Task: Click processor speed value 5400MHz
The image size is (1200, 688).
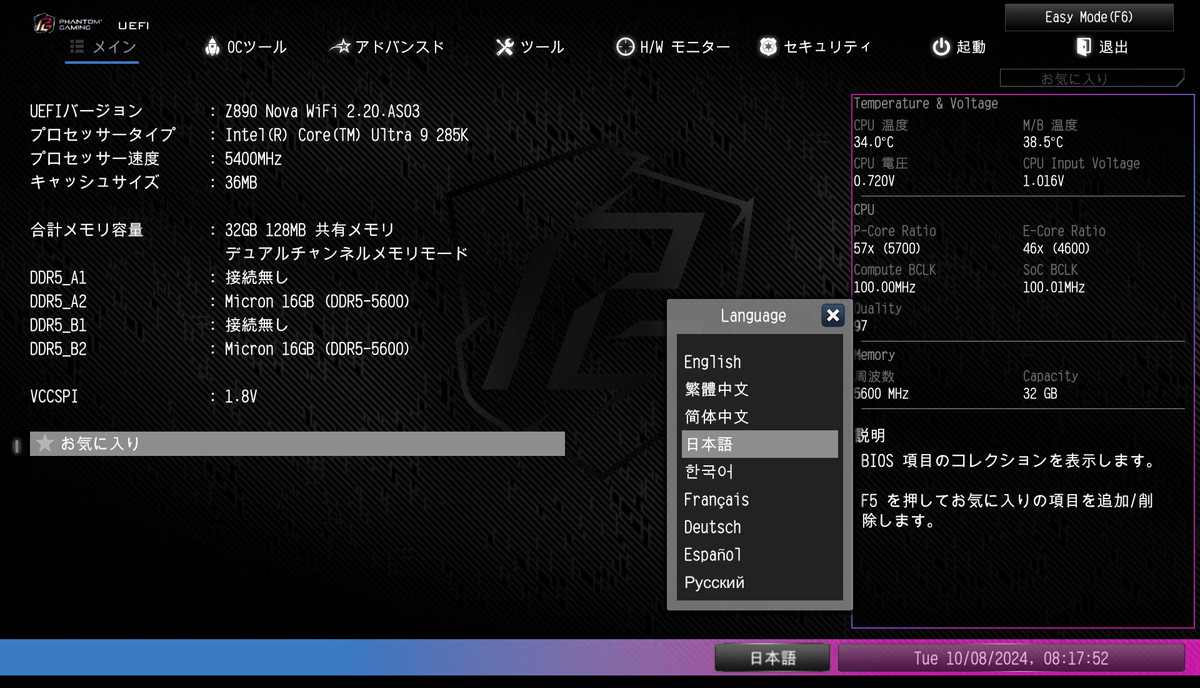Action: 253,159
